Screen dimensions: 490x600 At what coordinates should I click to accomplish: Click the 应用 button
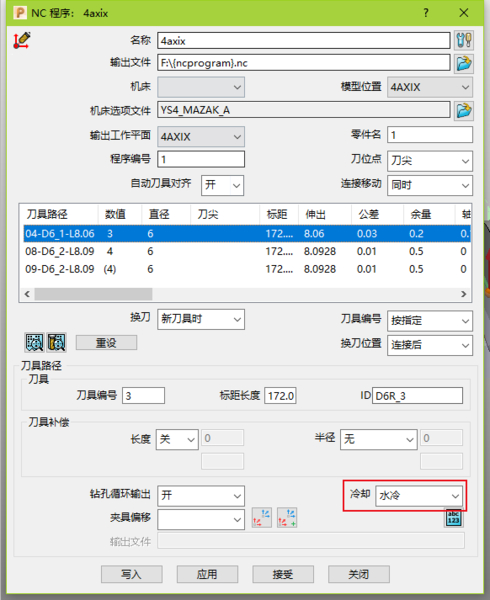(x=207, y=574)
